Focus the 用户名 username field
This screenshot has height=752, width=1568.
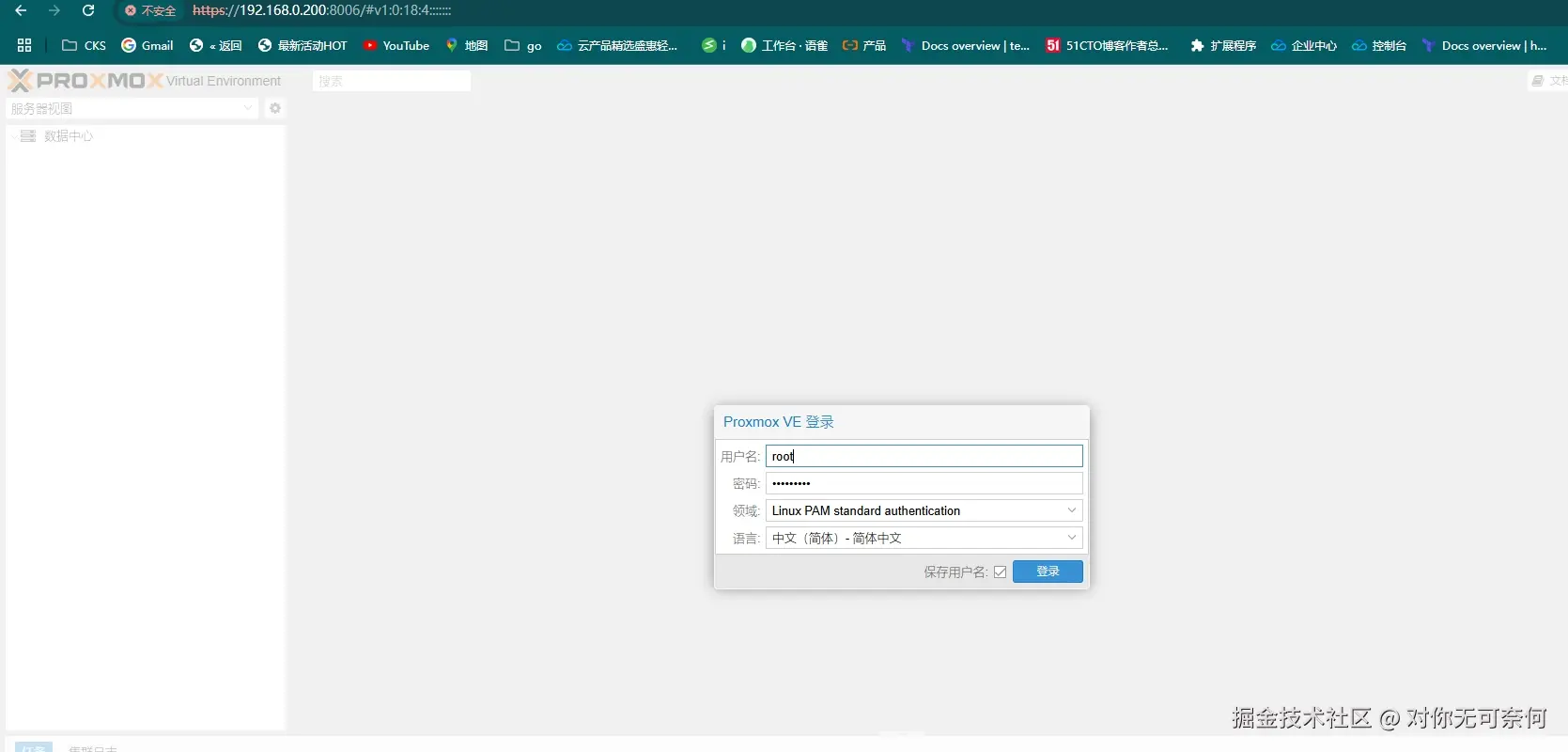click(x=924, y=456)
